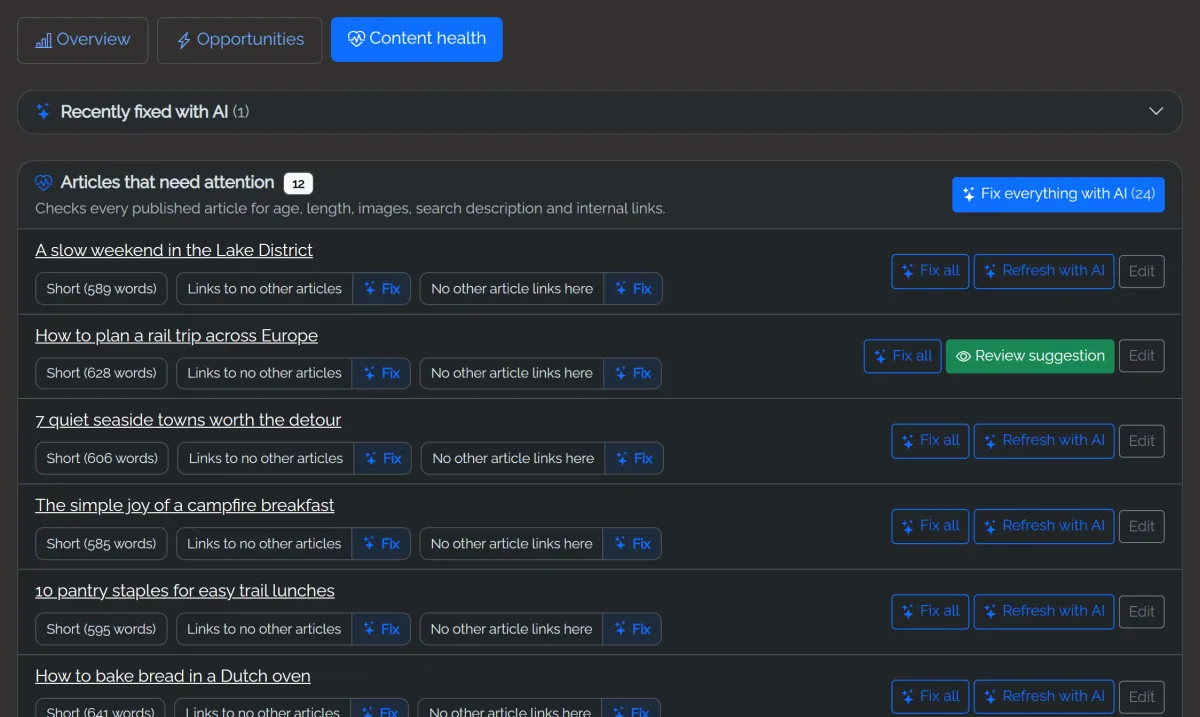
Task: Open article A slow weekend in the Lake District
Action: coord(174,250)
